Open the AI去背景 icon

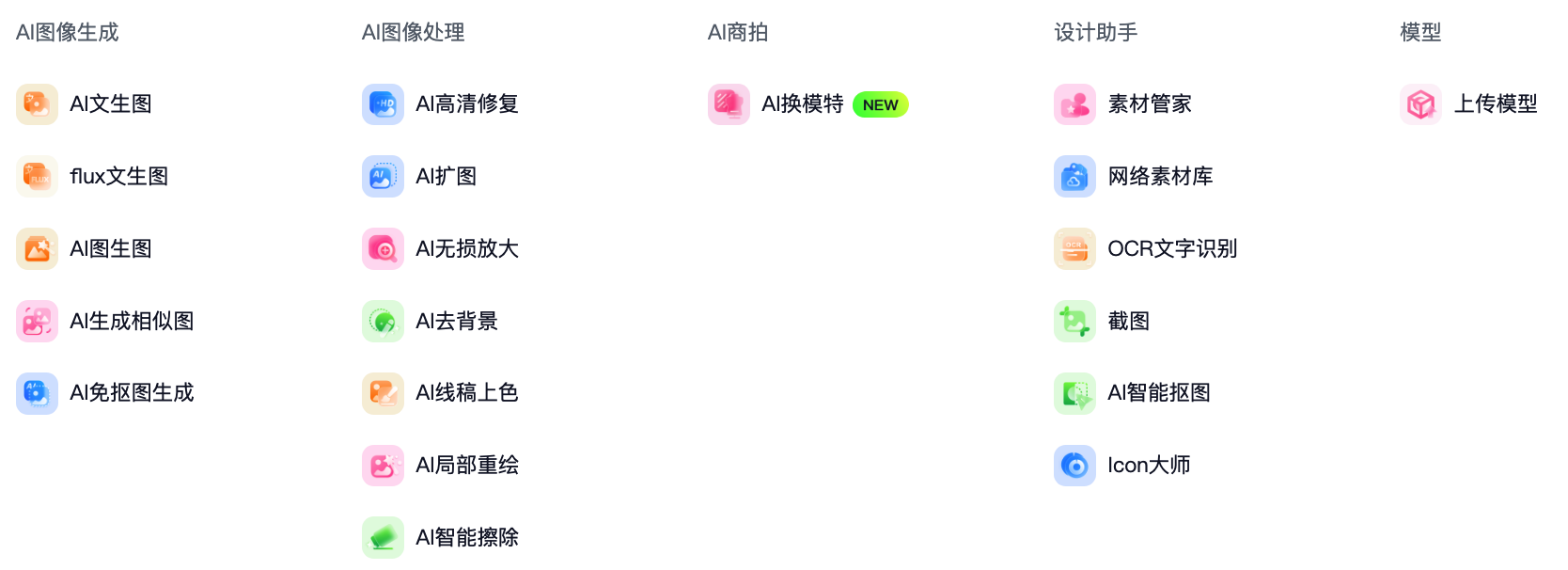383,322
